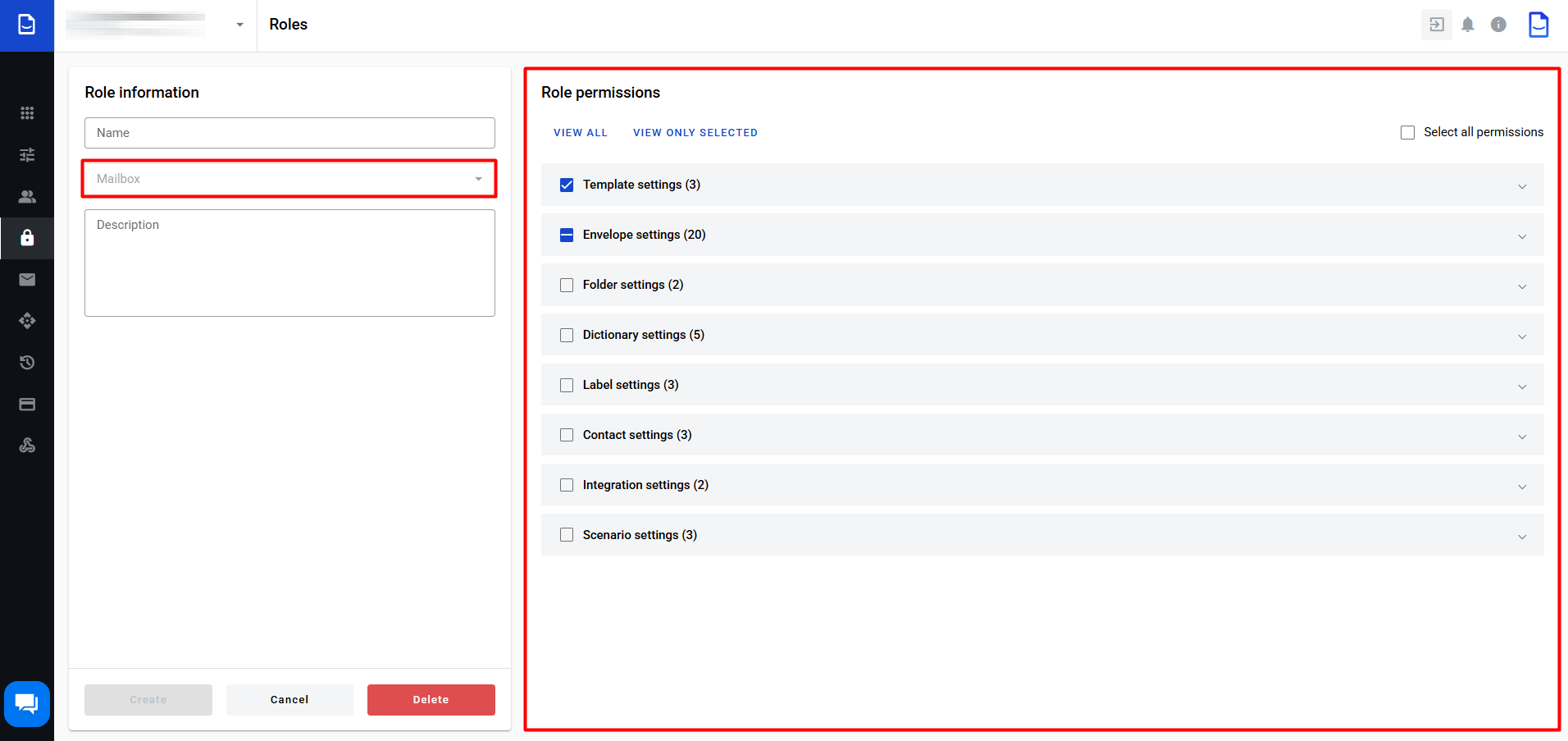Click the info circle icon in header
This screenshot has width=1568, height=741.
pos(1498,25)
